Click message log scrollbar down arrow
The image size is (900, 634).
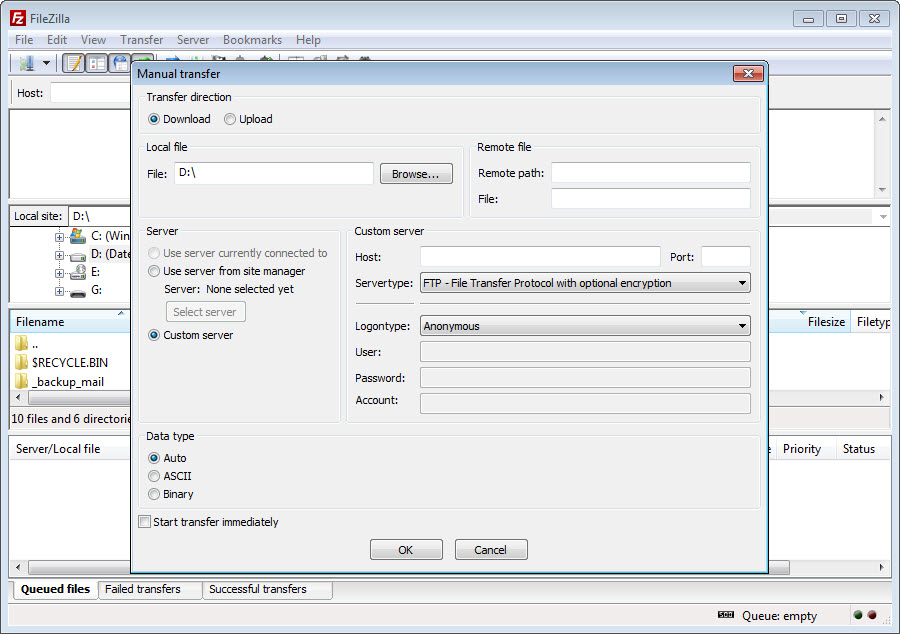[882, 190]
